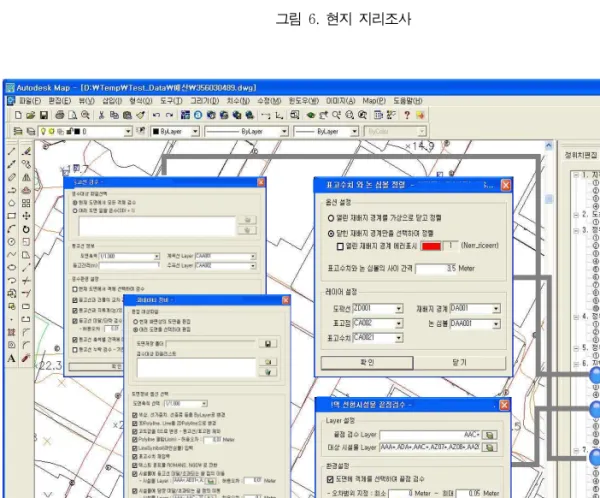Screen dimensions: 600x498
Task: Open the 그리기(D) menu
Action: [205, 101]
